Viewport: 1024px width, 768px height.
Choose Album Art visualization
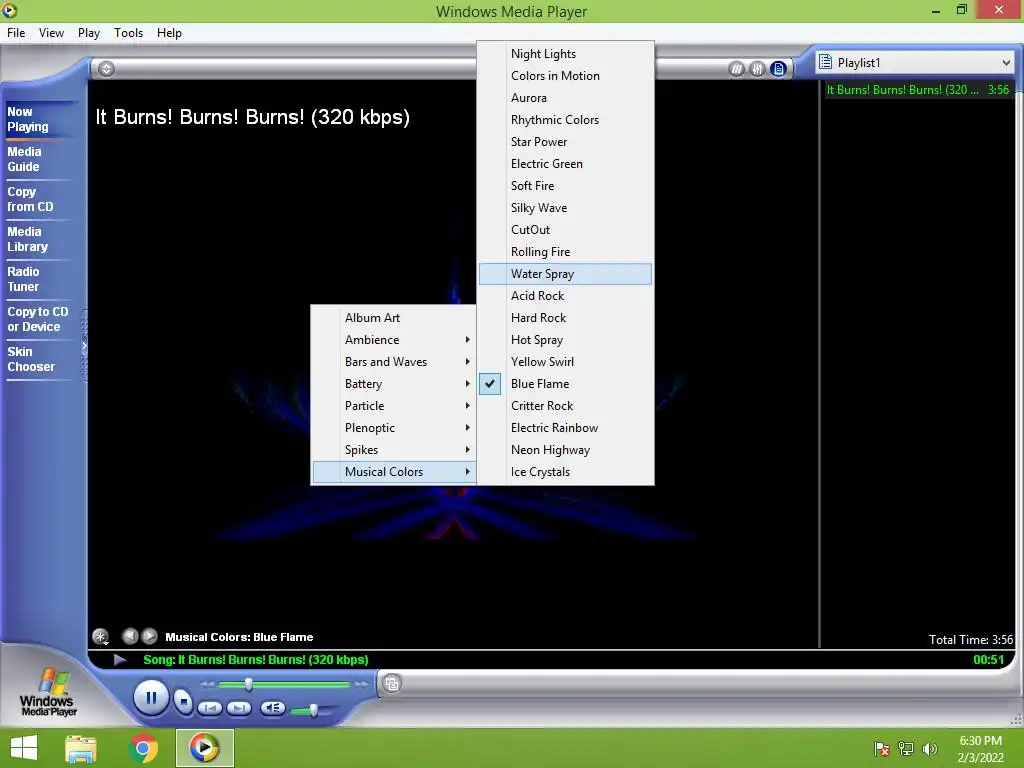(x=394, y=318)
